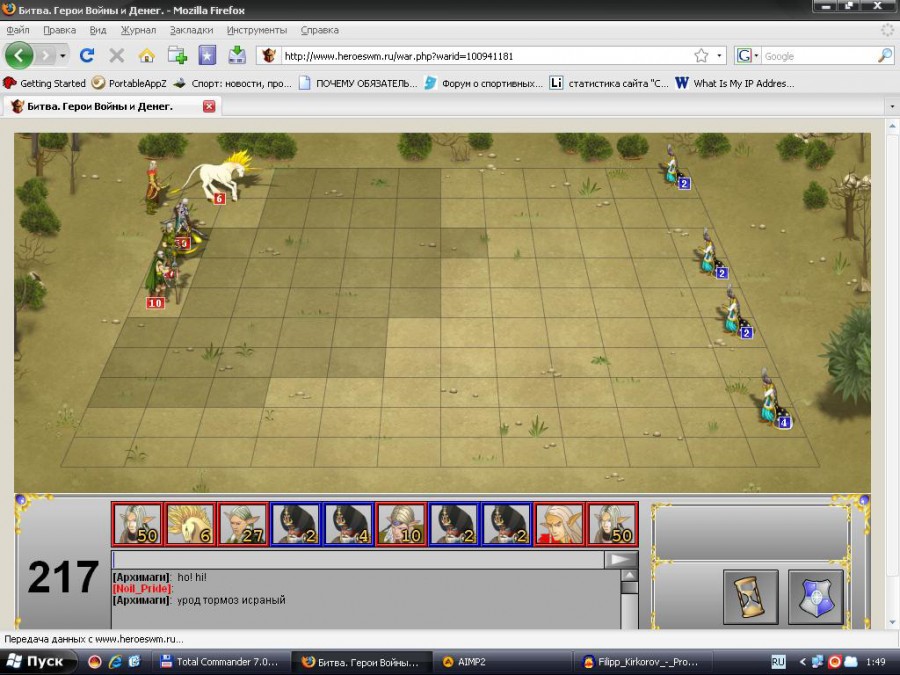Click the shield Defend button
This screenshot has width=900, height=675.
click(x=816, y=597)
